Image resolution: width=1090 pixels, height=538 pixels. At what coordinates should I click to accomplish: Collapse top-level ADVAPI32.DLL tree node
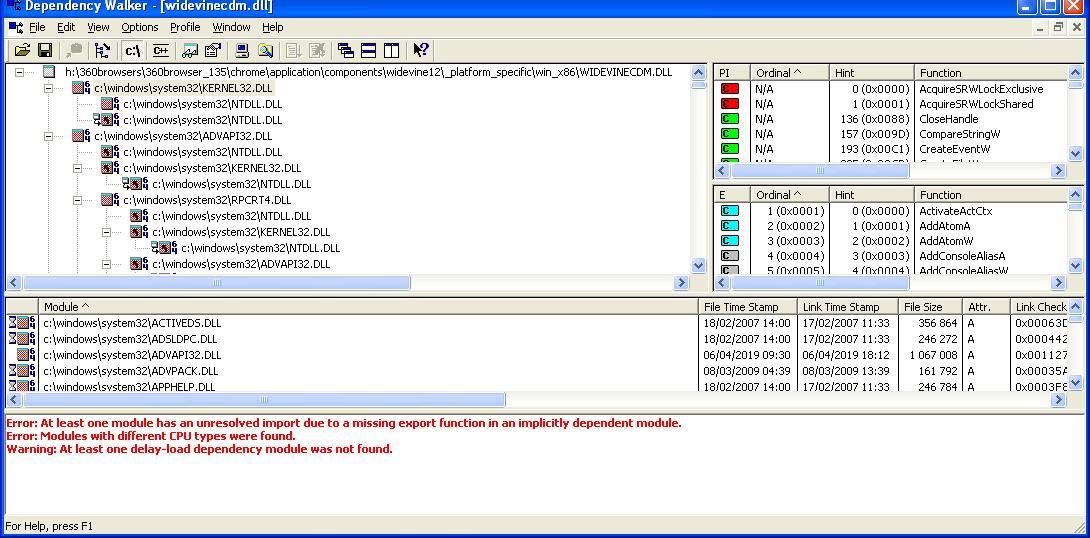point(49,136)
